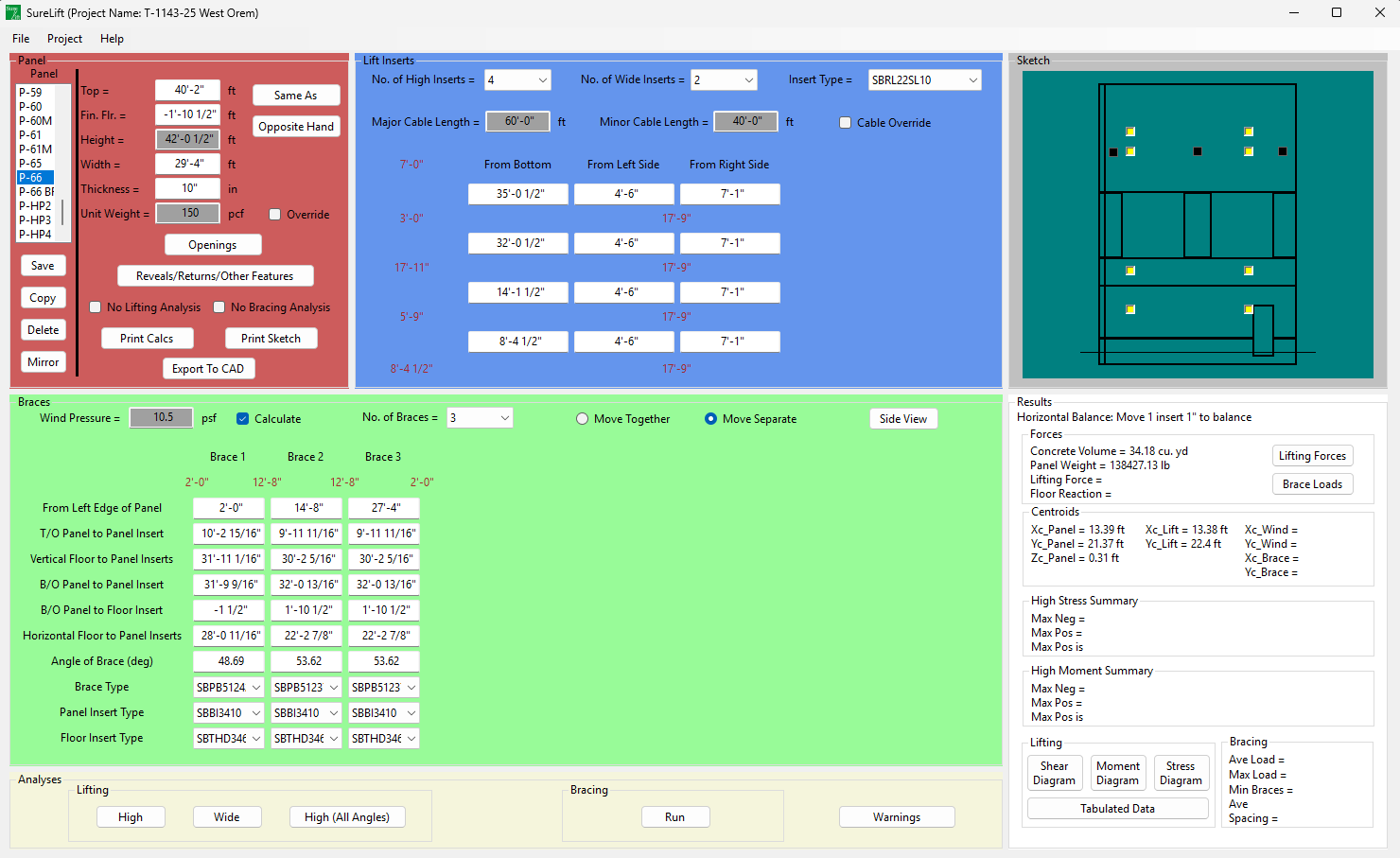Open the Shear Diagram
The image size is (1400, 858).
(x=1054, y=773)
